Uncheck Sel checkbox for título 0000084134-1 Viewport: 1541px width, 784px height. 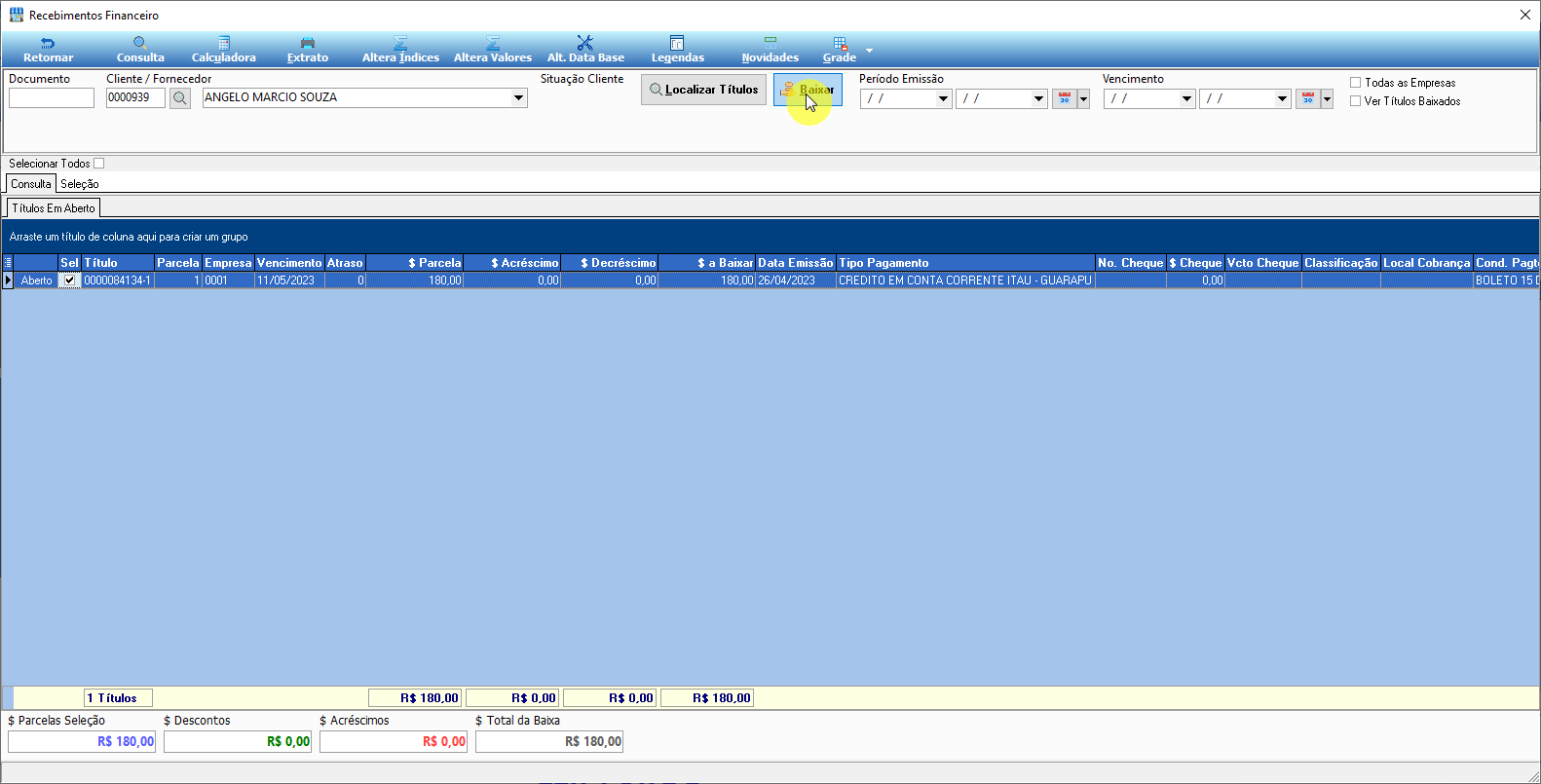pos(69,280)
